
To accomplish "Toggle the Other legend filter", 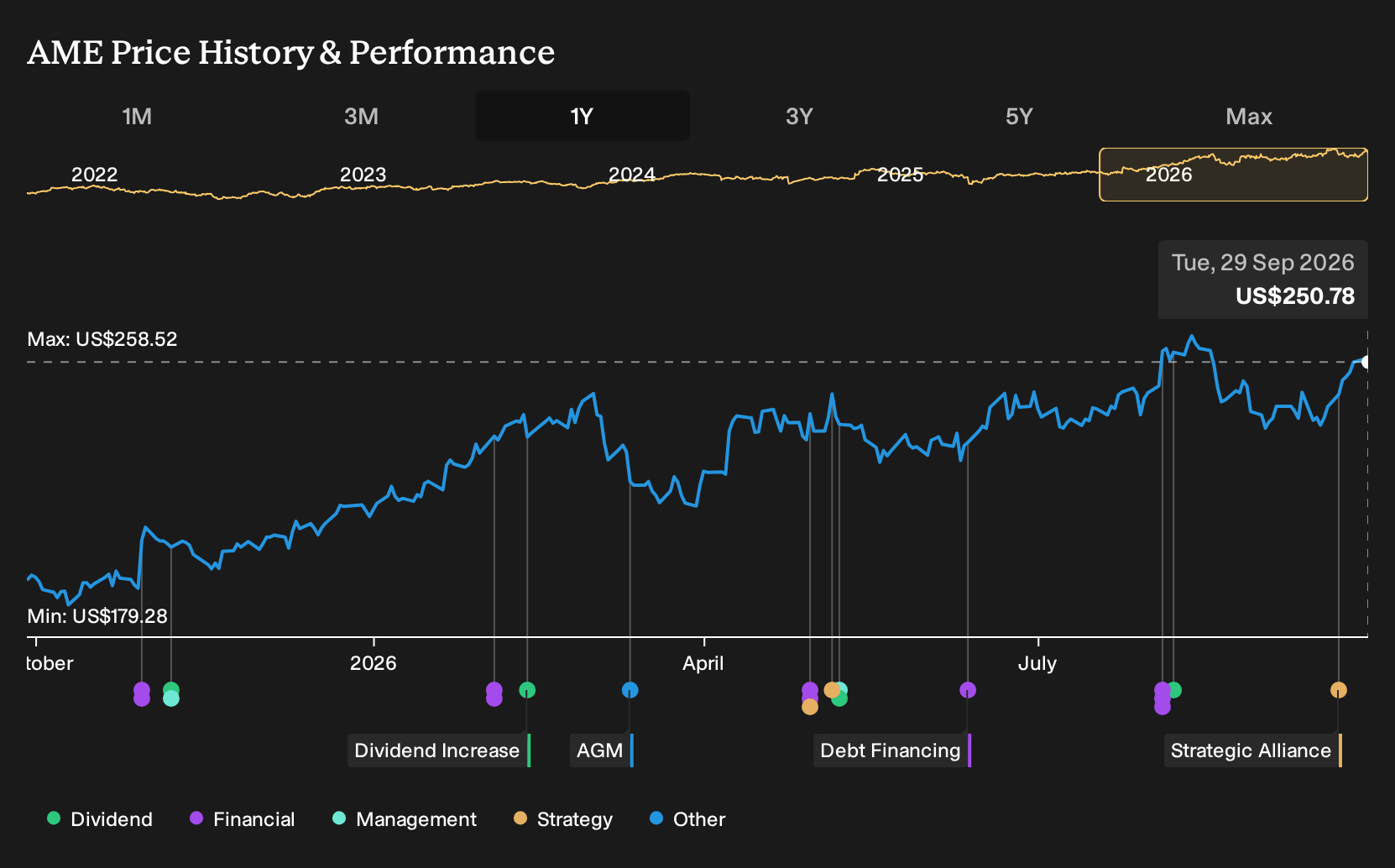I will (687, 819).
